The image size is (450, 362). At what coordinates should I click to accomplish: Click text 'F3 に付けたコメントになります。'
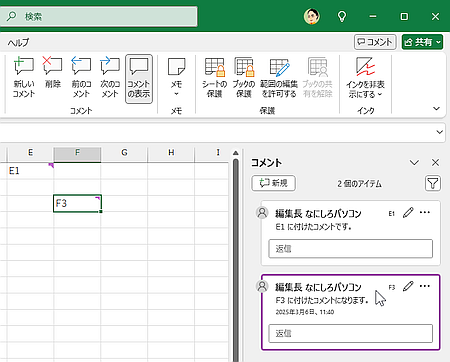pos(322,300)
